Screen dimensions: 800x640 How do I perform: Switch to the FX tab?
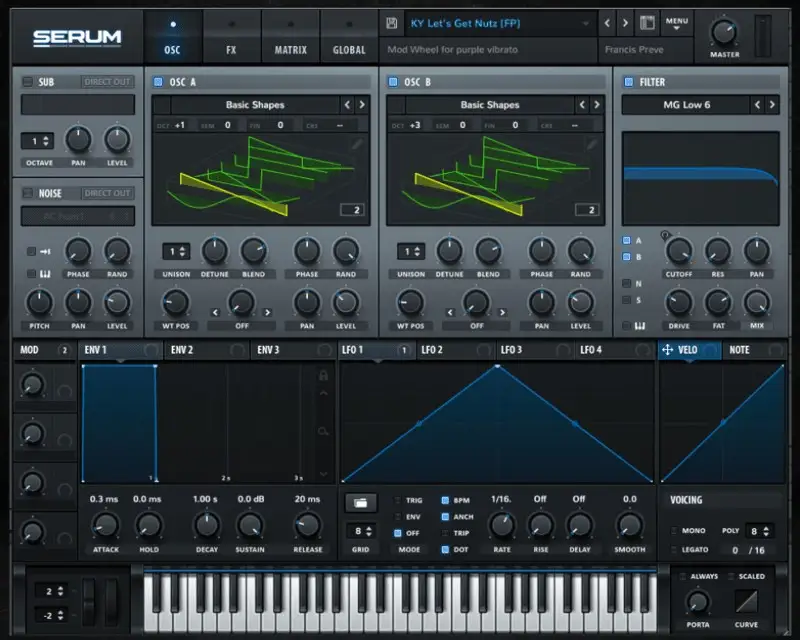click(231, 49)
